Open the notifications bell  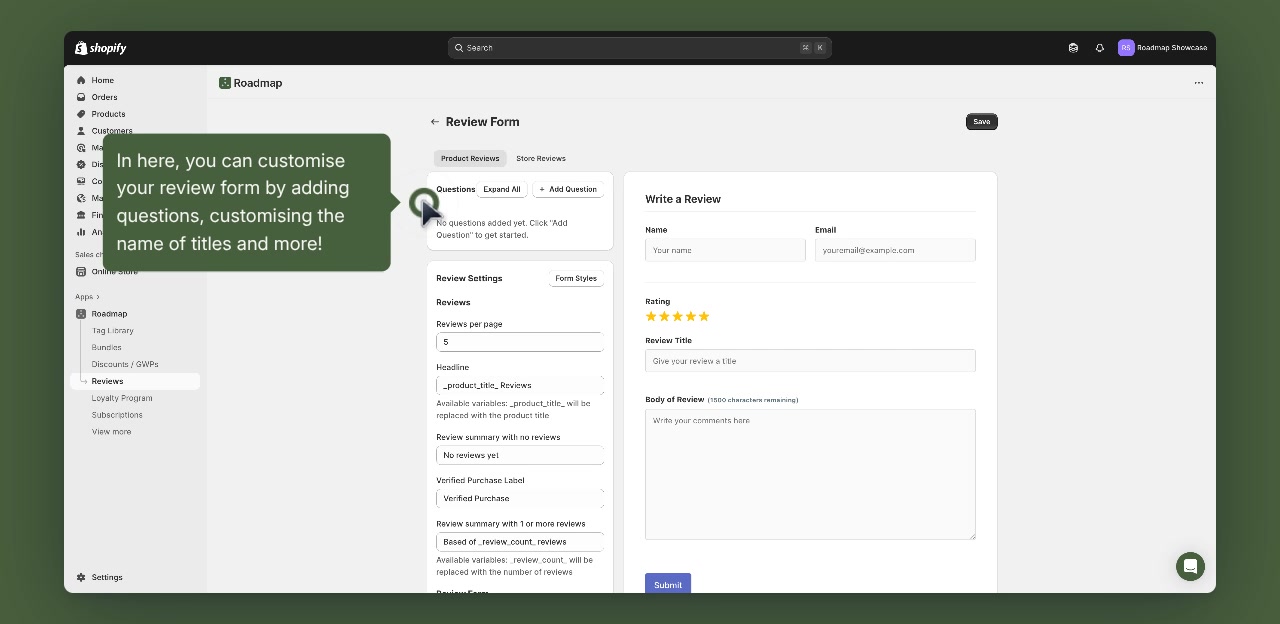pyautogui.click(x=1099, y=47)
